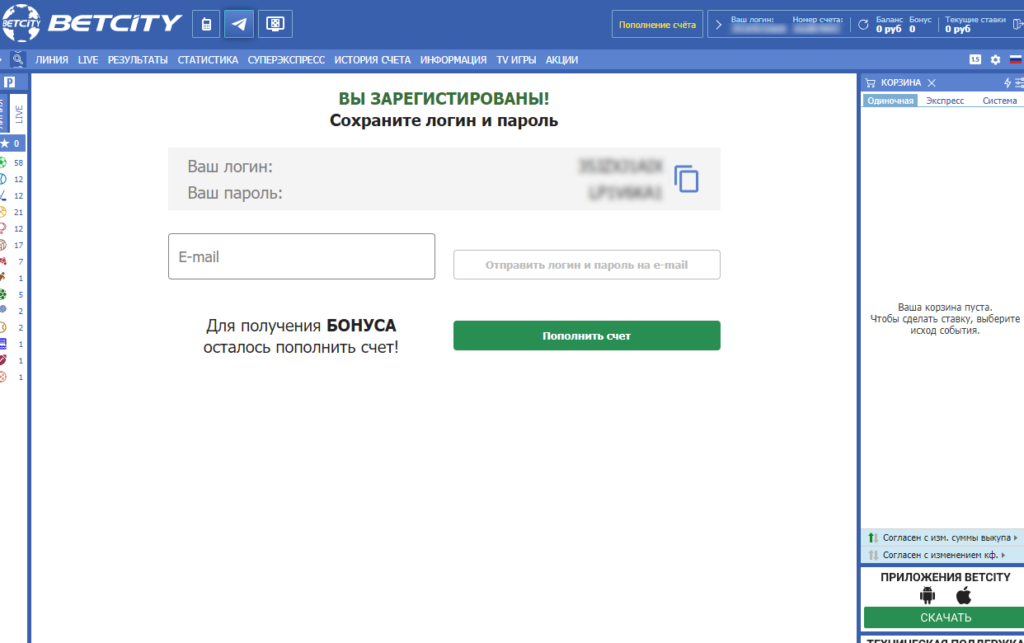Screen dimensions: 1024x643
Task: Click the Apple app icon
Action: coord(963,595)
